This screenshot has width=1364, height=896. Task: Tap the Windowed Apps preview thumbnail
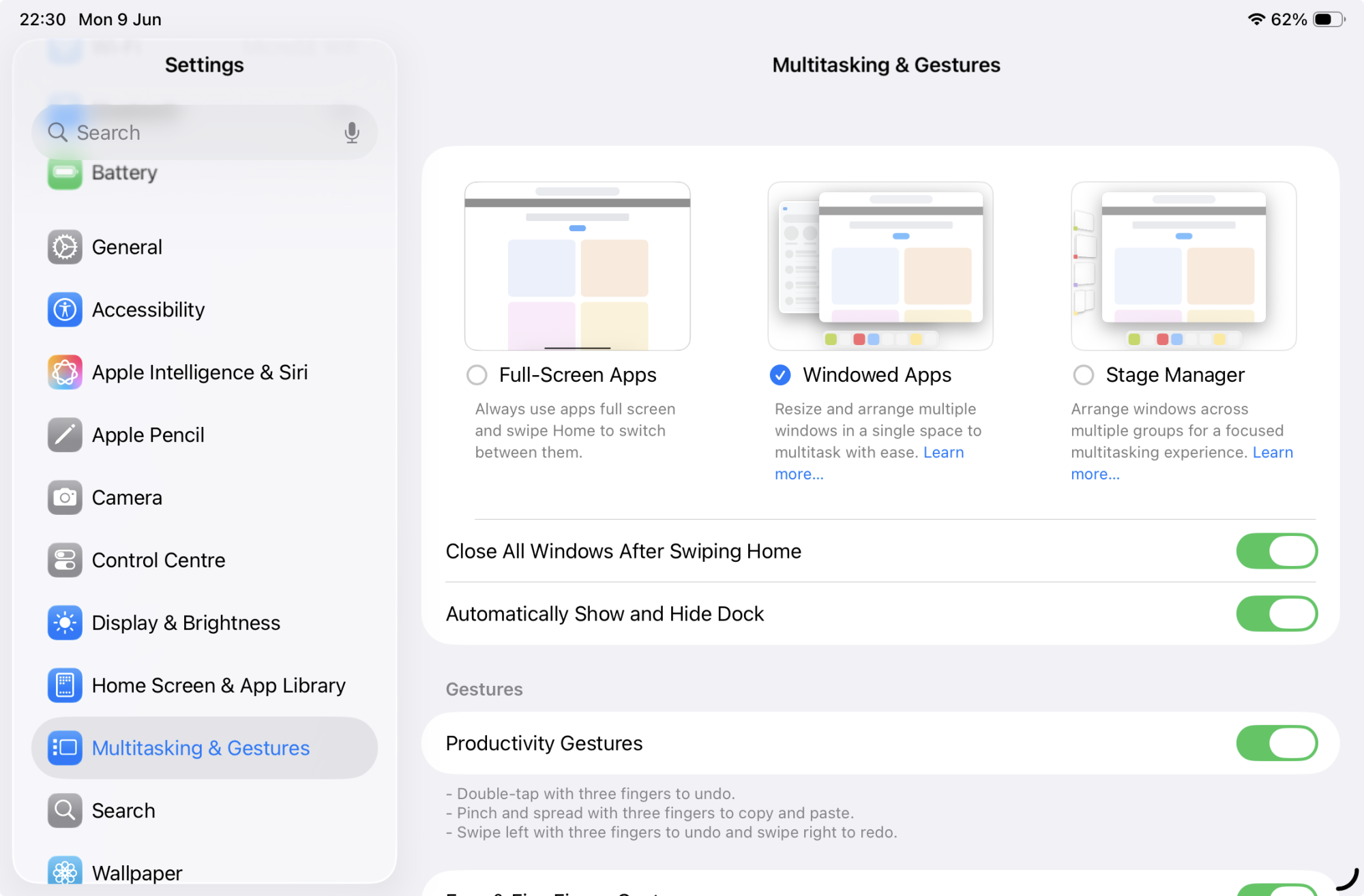(880, 266)
